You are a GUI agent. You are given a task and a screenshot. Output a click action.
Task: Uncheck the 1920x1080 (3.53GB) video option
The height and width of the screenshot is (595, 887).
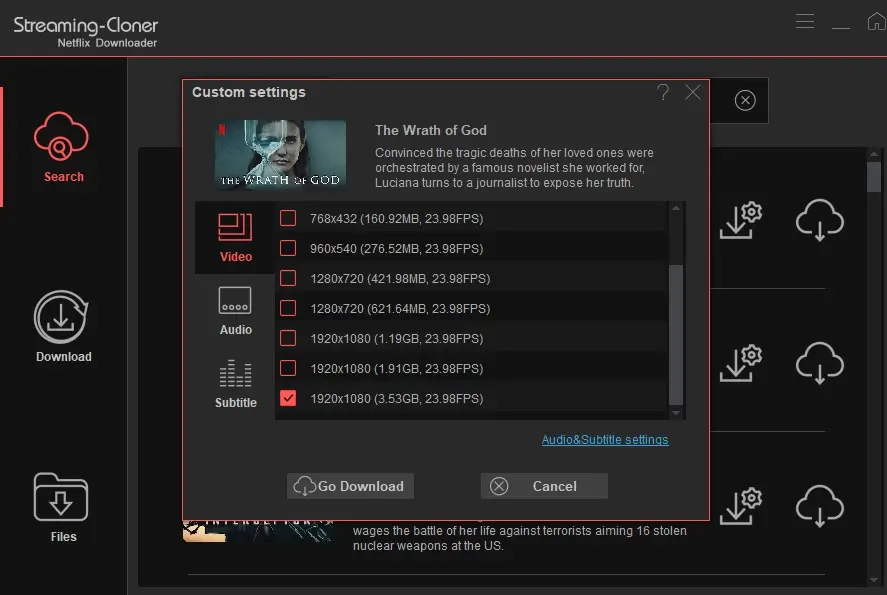[288, 398]
